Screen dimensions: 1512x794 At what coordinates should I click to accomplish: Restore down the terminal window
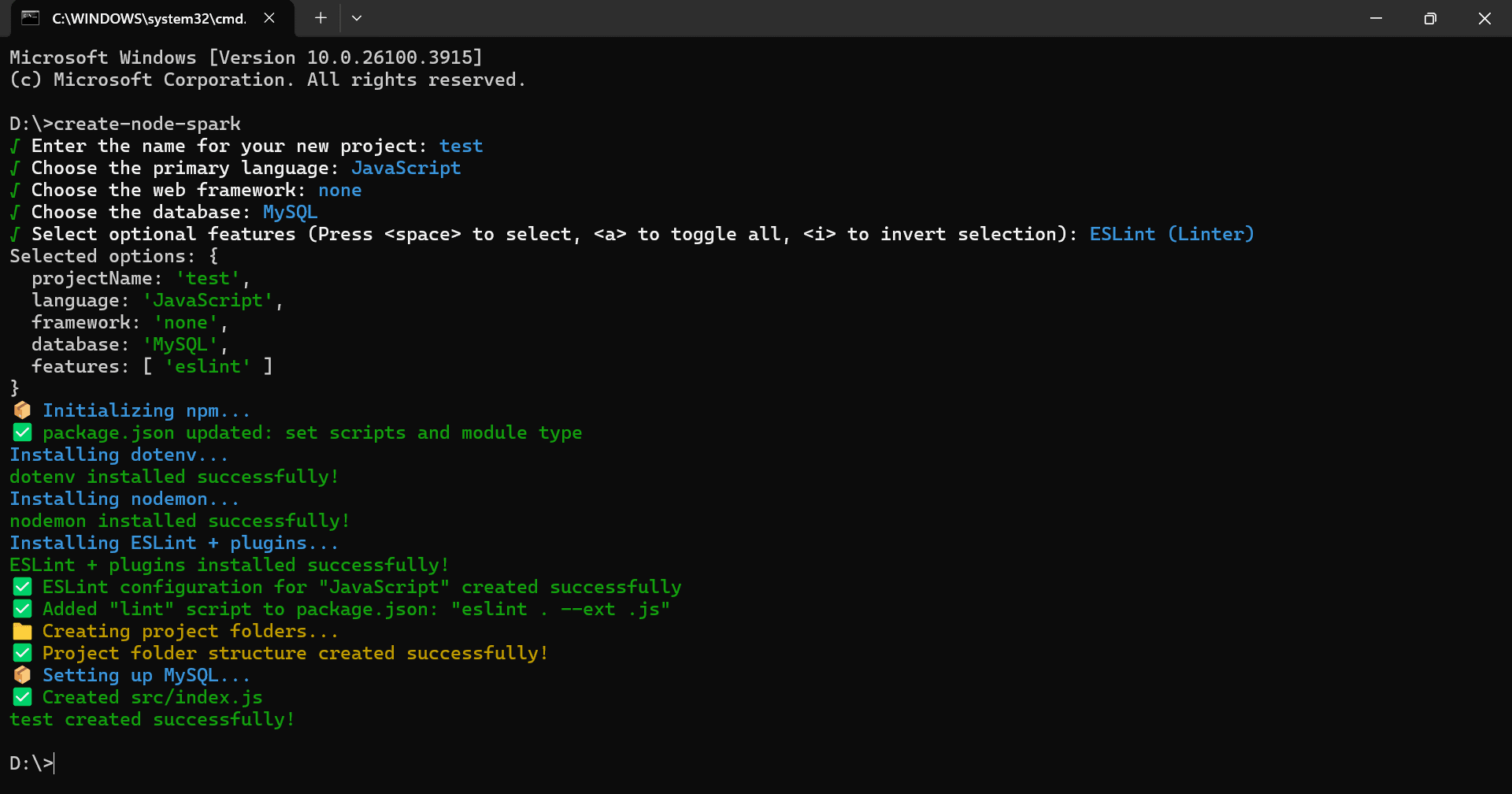pyautogui.click(x=1430, y=18)
